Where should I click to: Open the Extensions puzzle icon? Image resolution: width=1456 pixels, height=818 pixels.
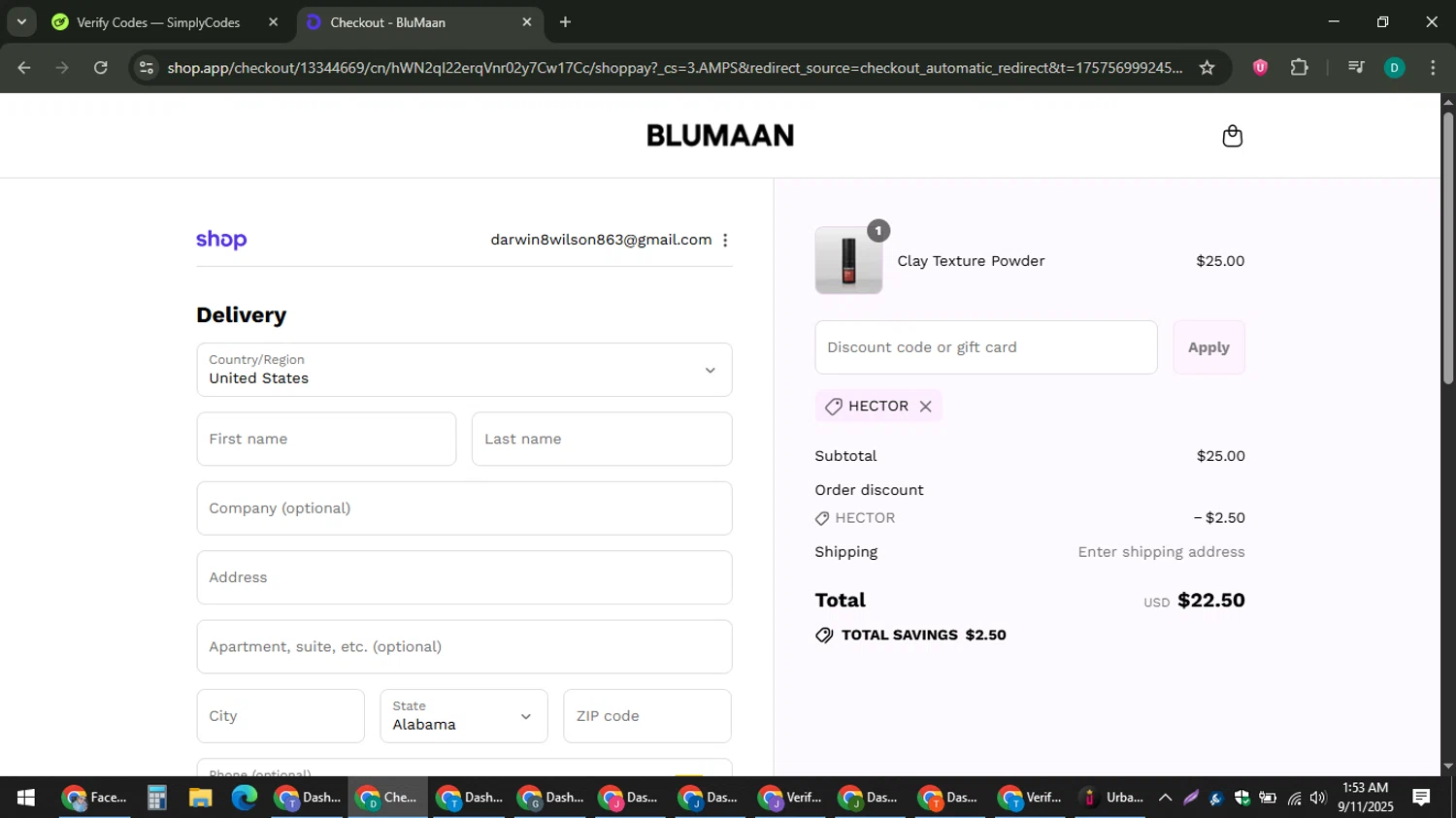point(1300,68)
